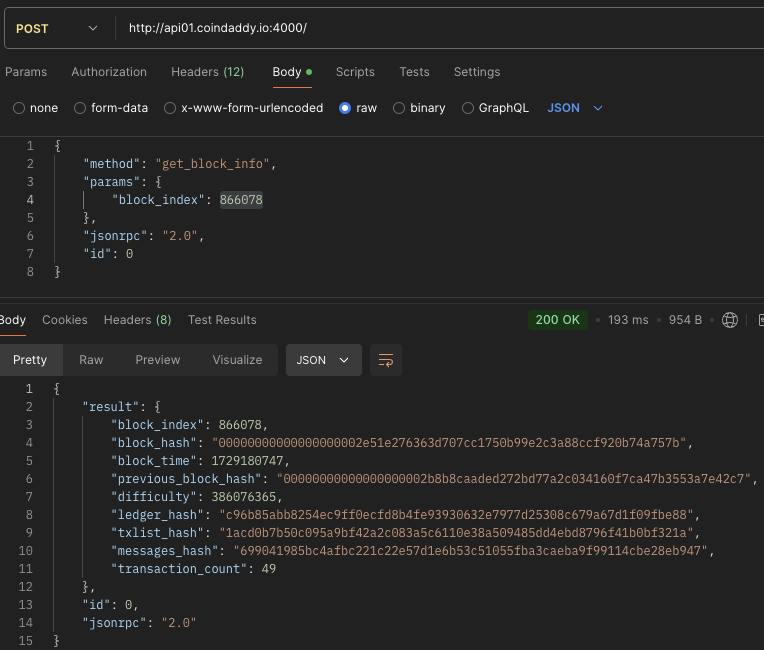
Task: Open the request body JSON format dropdown
Action: tap(575, 108)
